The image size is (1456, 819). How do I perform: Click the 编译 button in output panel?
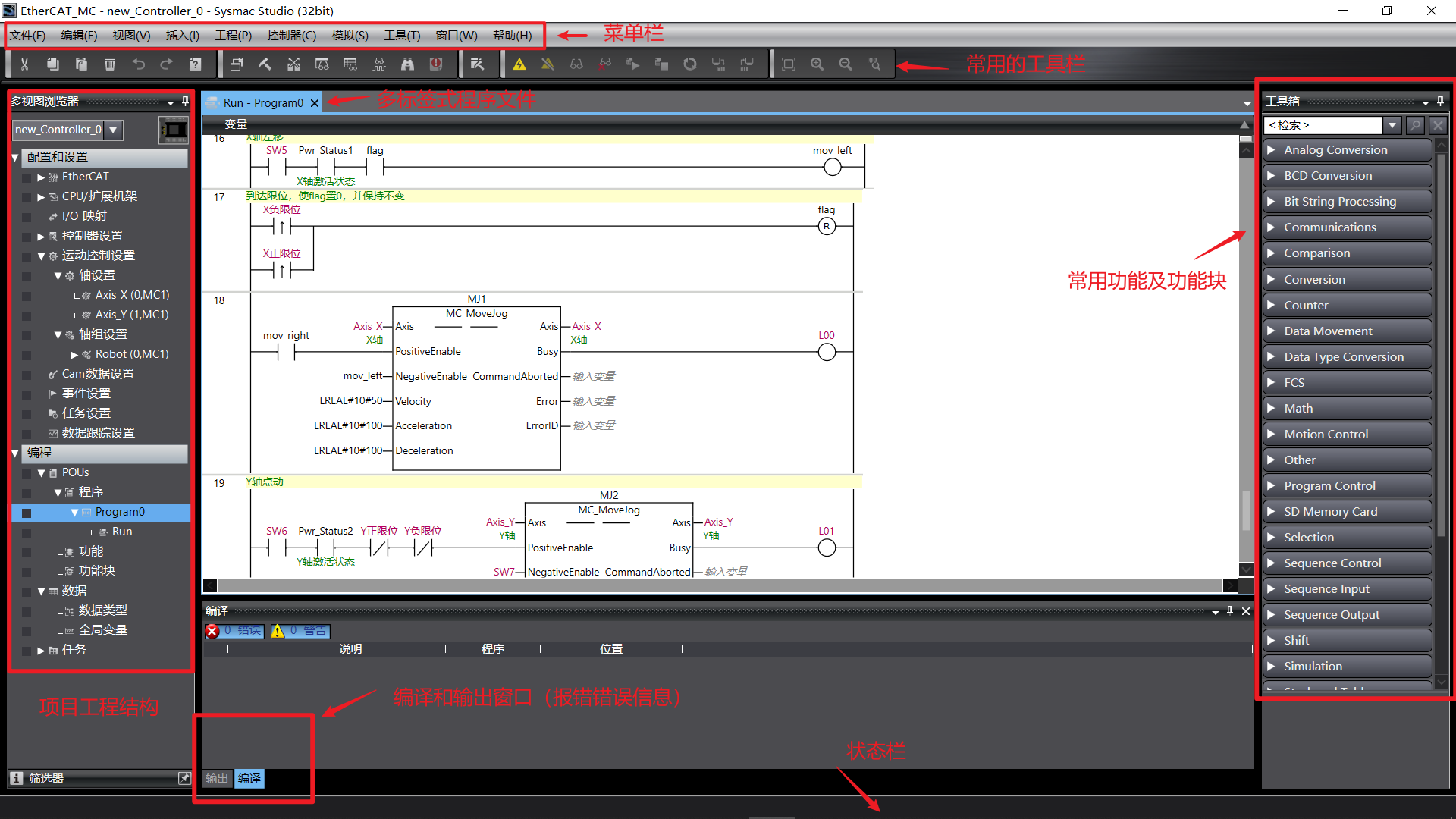point(248,778)
